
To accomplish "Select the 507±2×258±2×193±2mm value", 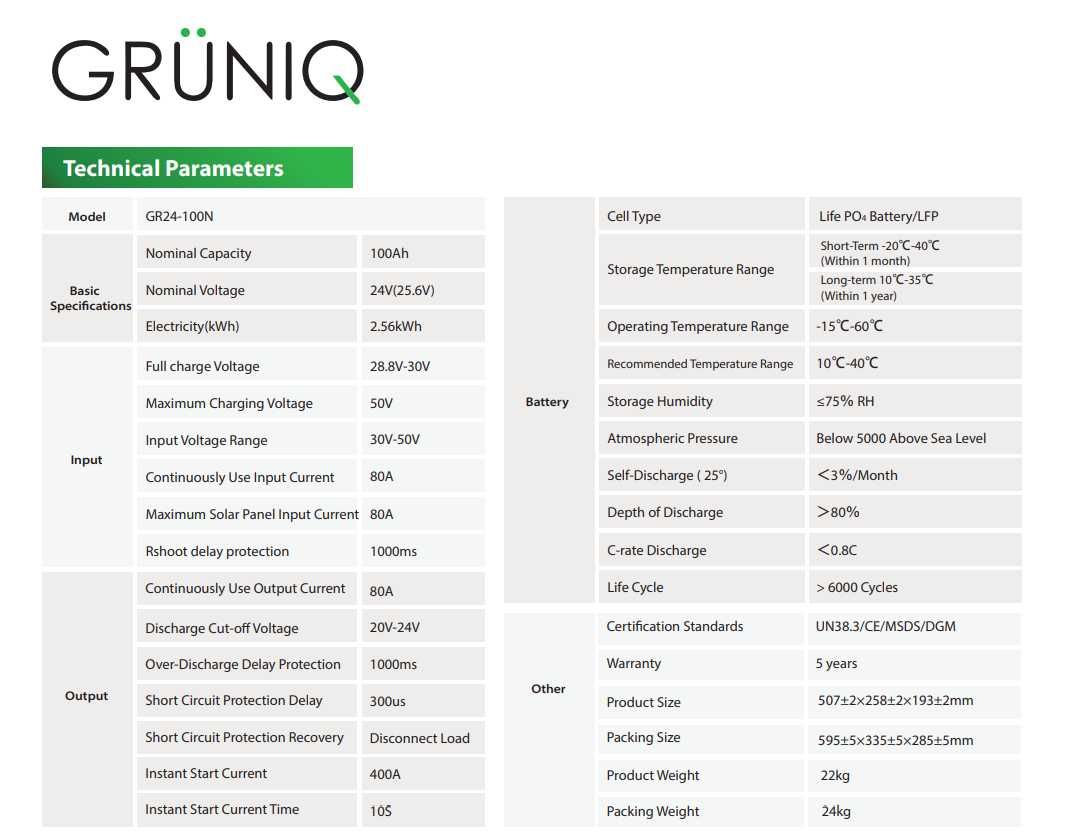I will (895, 700).
